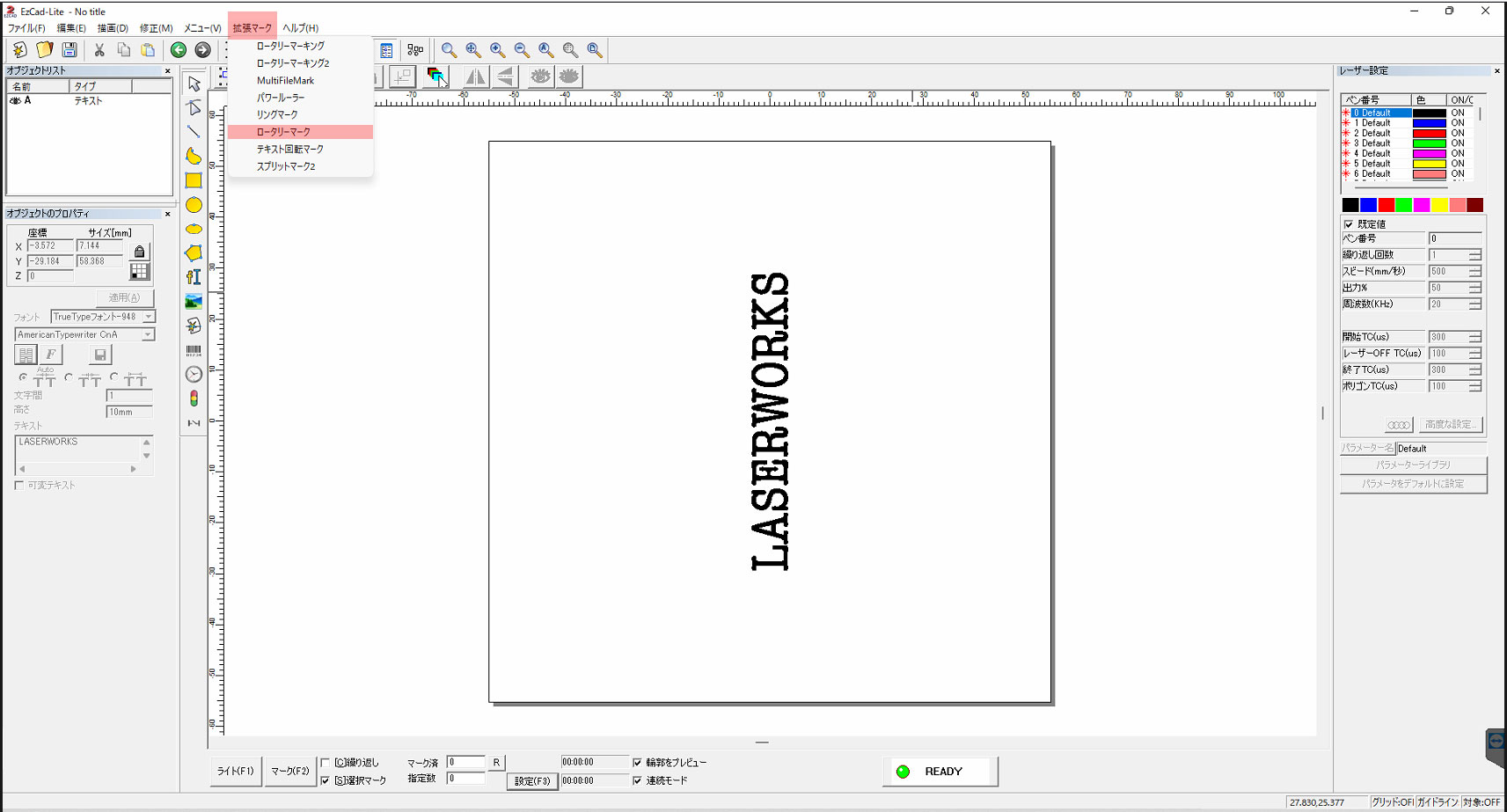Viewport: 1507px width, 812px height.
Task: Copy selection using the copy icon
Action: pyautogui.click(x=124, y=50)
